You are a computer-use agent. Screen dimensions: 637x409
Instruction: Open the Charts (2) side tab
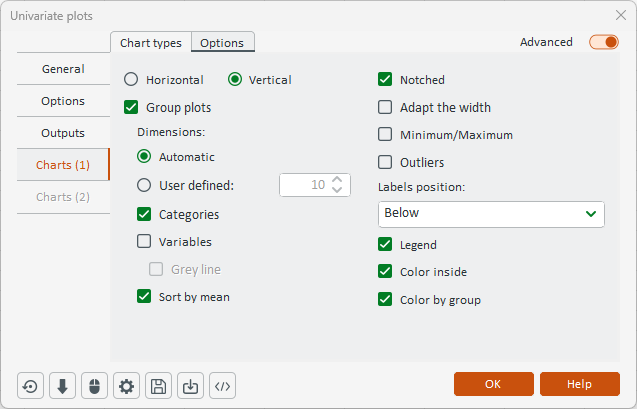63,197
